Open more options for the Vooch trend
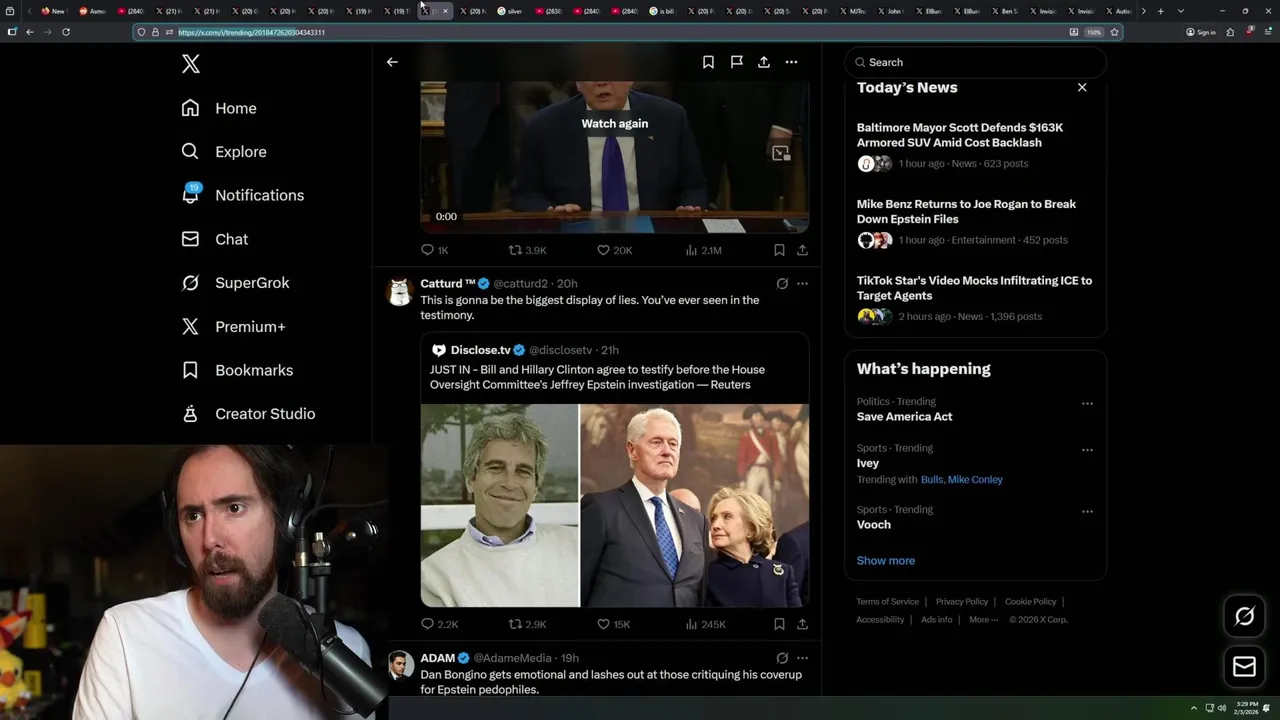Viewport: 1280px width, 720px height. pos(1087,511)
